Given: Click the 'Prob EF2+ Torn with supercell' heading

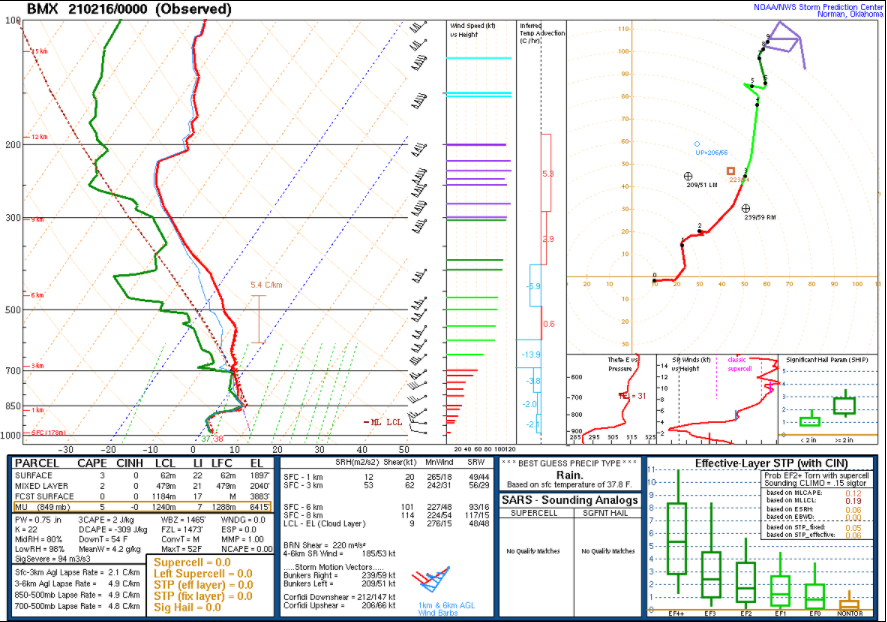Looking at the screenshot, I should (x=809, y=476).
